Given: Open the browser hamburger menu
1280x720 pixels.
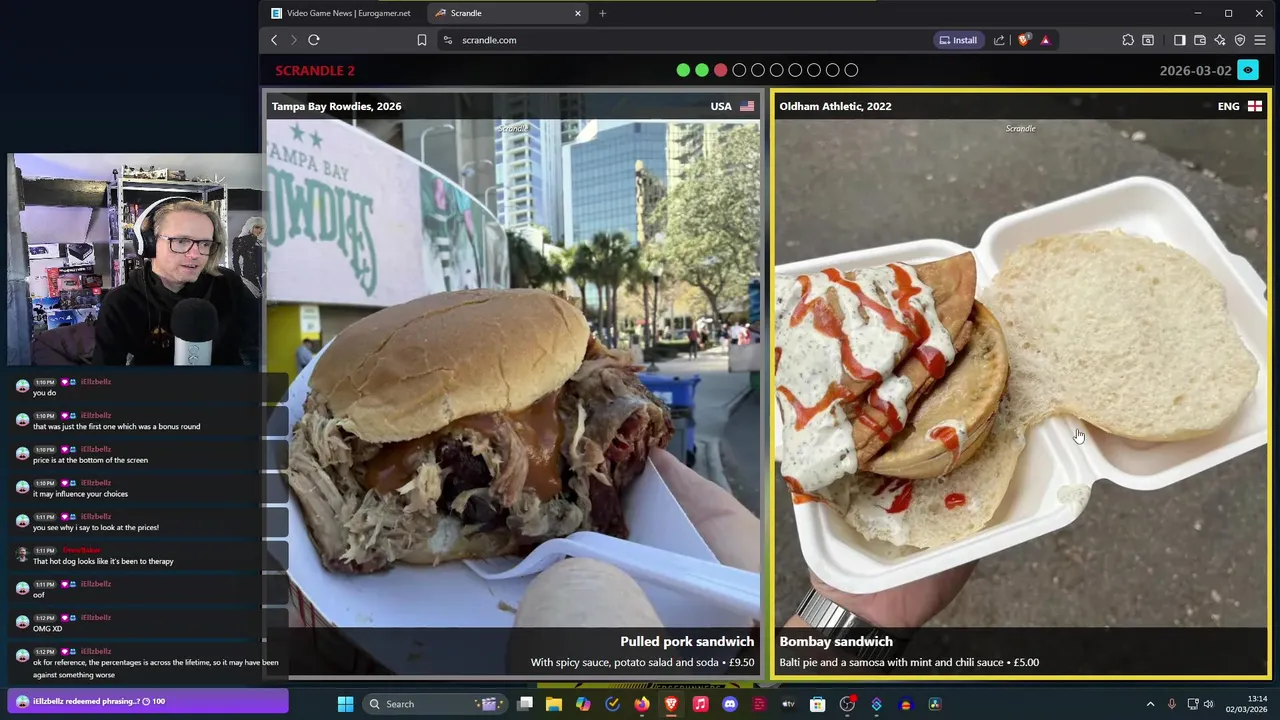Looking at the screenshot, I should 1260,40.
